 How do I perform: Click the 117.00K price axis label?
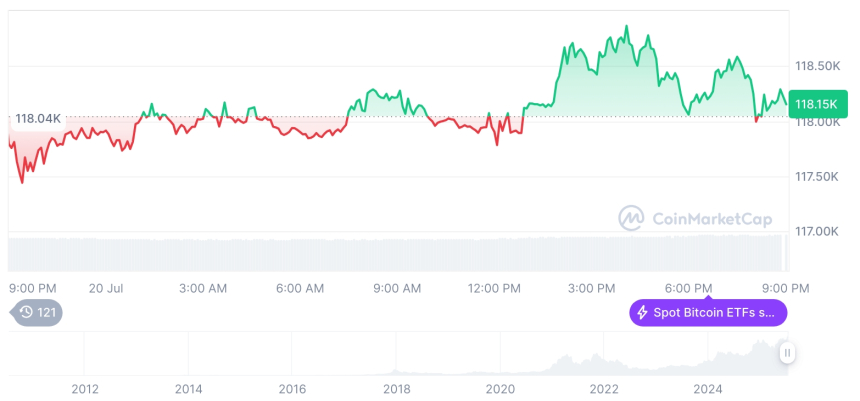pos(817,231)
